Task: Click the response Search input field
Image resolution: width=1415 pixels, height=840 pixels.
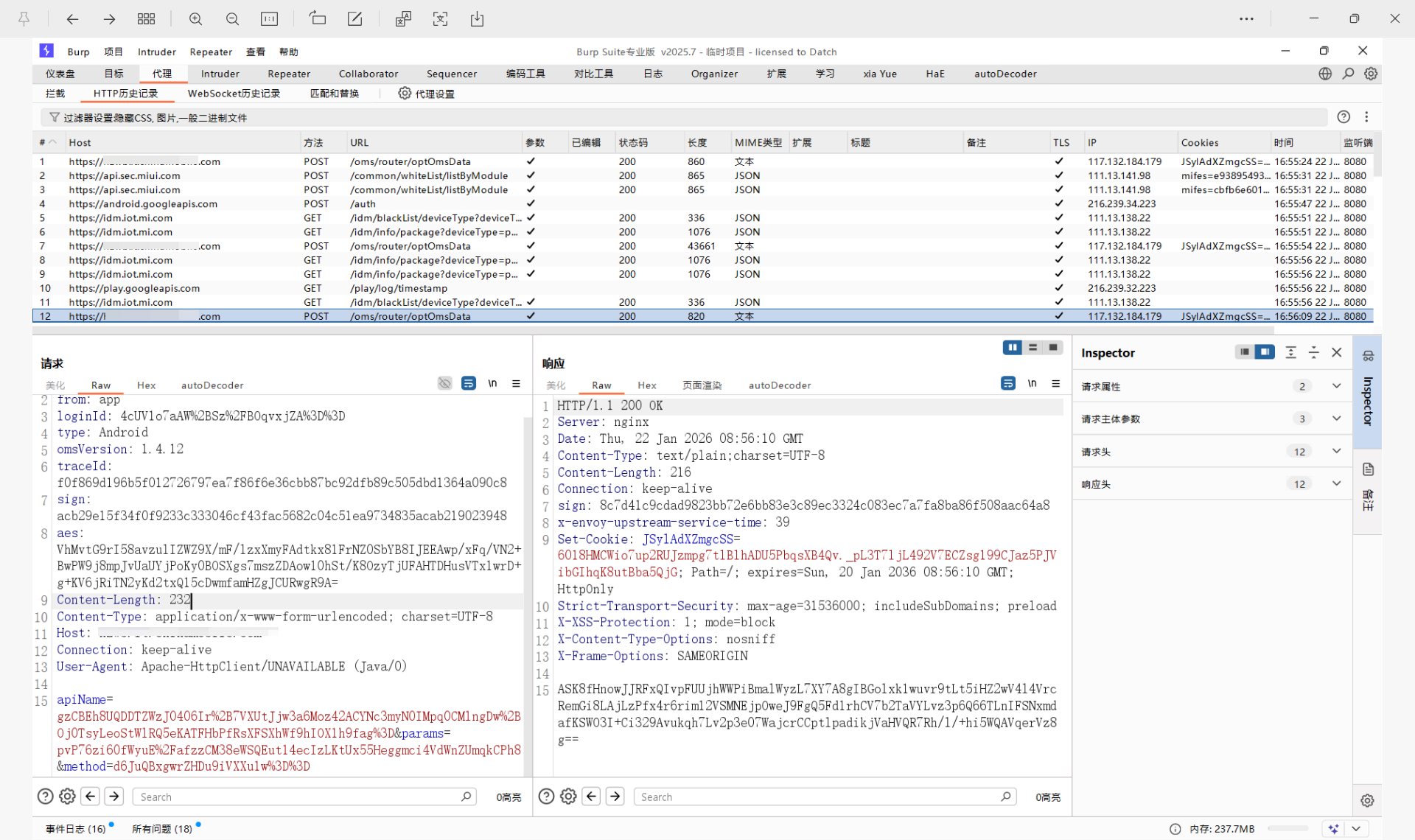Action: pyautogui.click(x=818, y=797)
